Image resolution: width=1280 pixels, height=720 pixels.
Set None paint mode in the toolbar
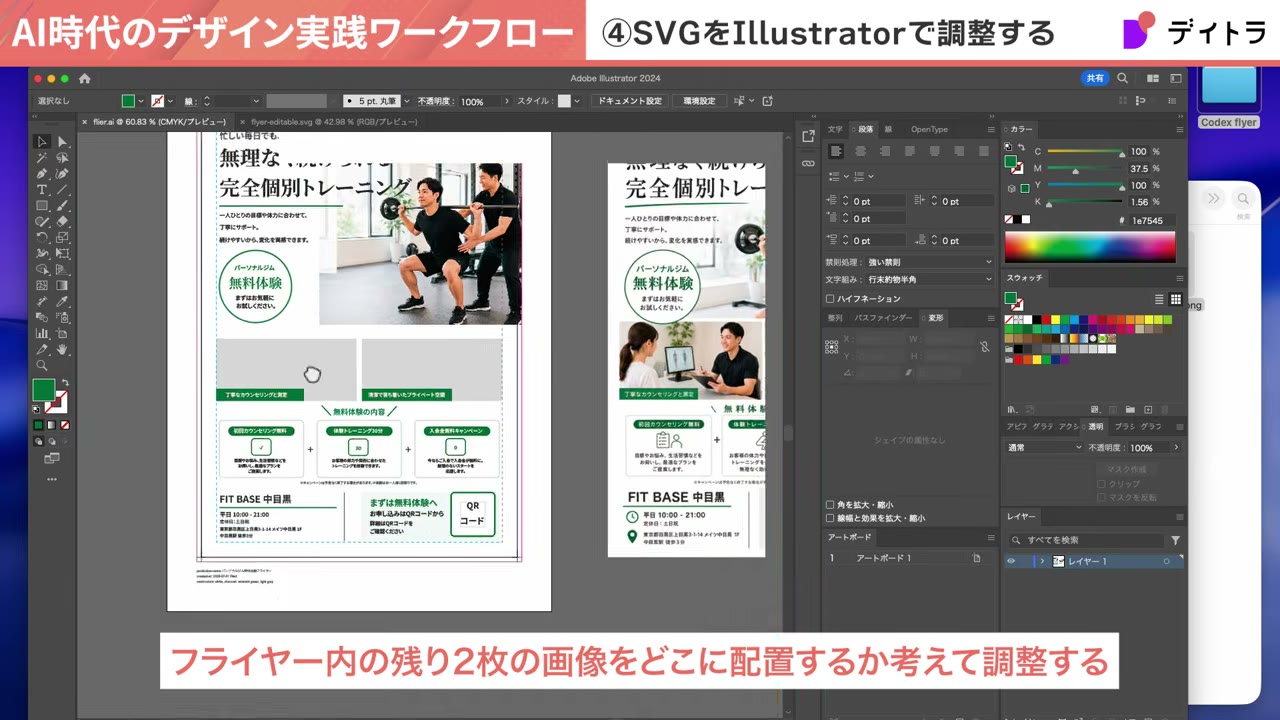pos(65,425)
